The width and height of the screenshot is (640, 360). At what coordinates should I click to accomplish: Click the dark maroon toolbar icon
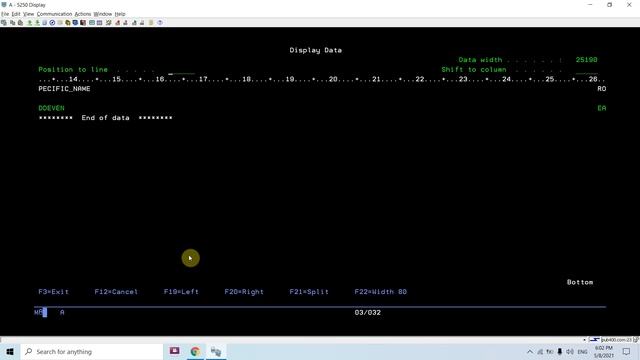(83, 22)
